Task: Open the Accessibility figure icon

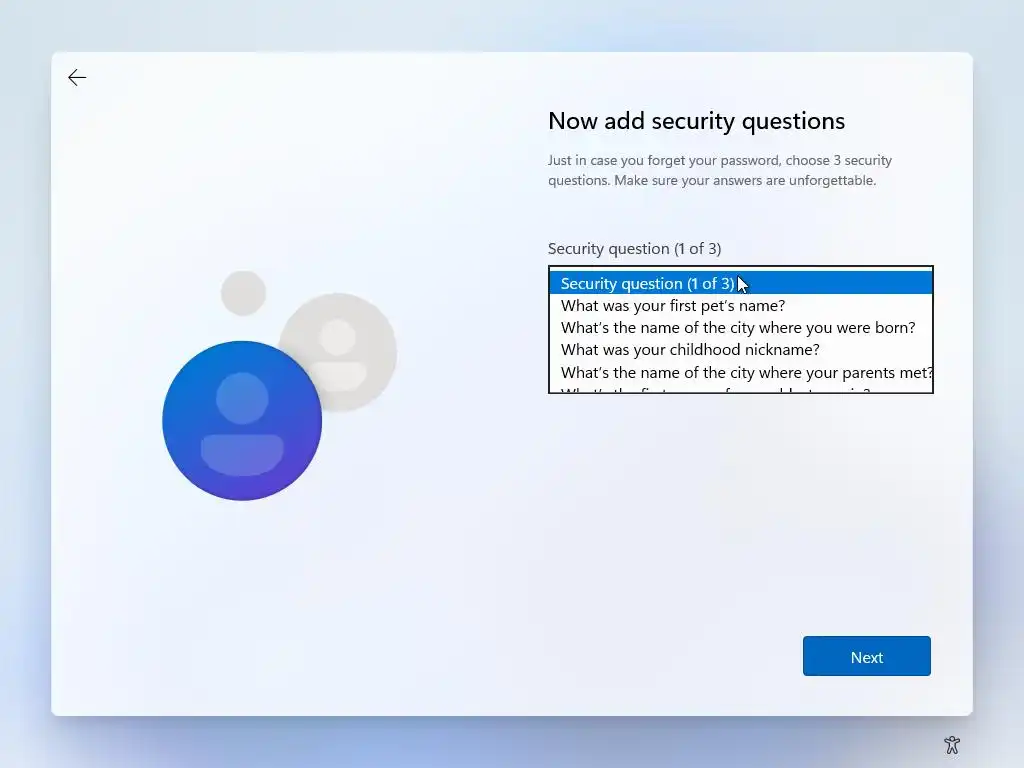Action: tap(952, 744)
